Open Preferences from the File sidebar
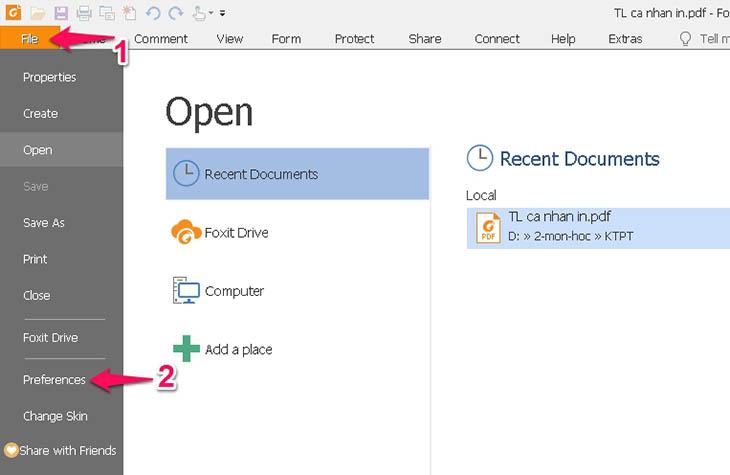The width and height of the screenshot is (730, 475). (54, 380)
